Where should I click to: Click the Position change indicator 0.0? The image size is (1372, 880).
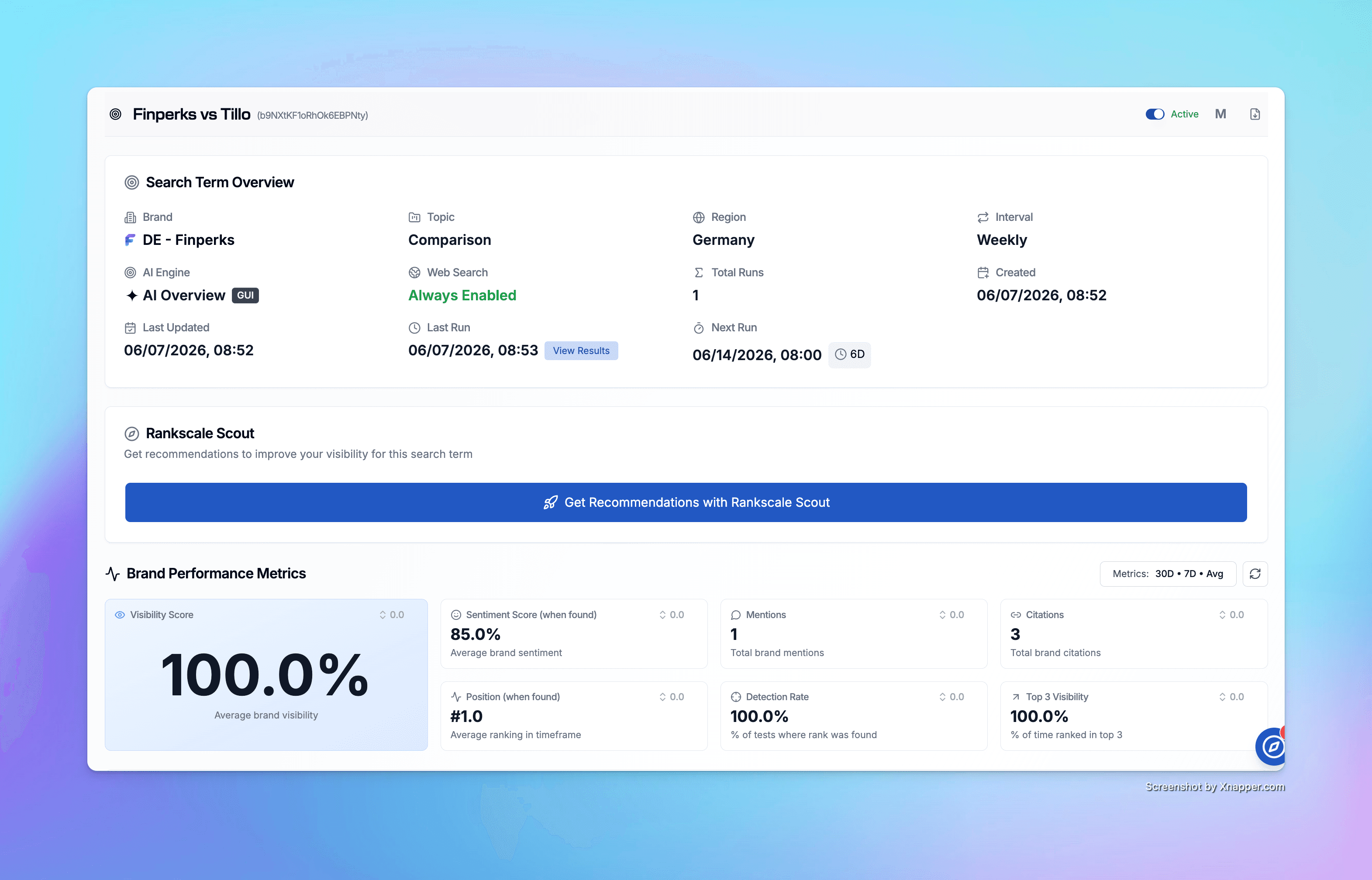click(672, 697)
